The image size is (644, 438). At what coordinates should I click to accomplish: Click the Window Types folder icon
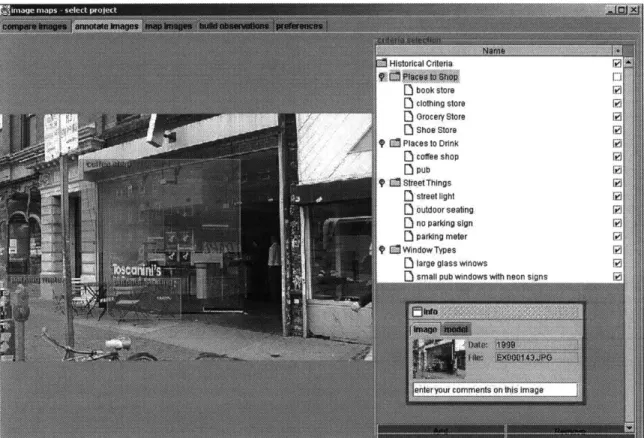click(395, 250)
